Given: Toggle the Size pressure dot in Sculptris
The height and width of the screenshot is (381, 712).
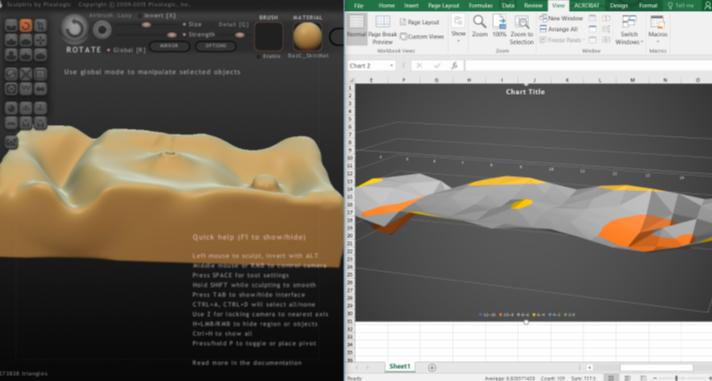Looking at the screenshot, I should pos(184,24).
